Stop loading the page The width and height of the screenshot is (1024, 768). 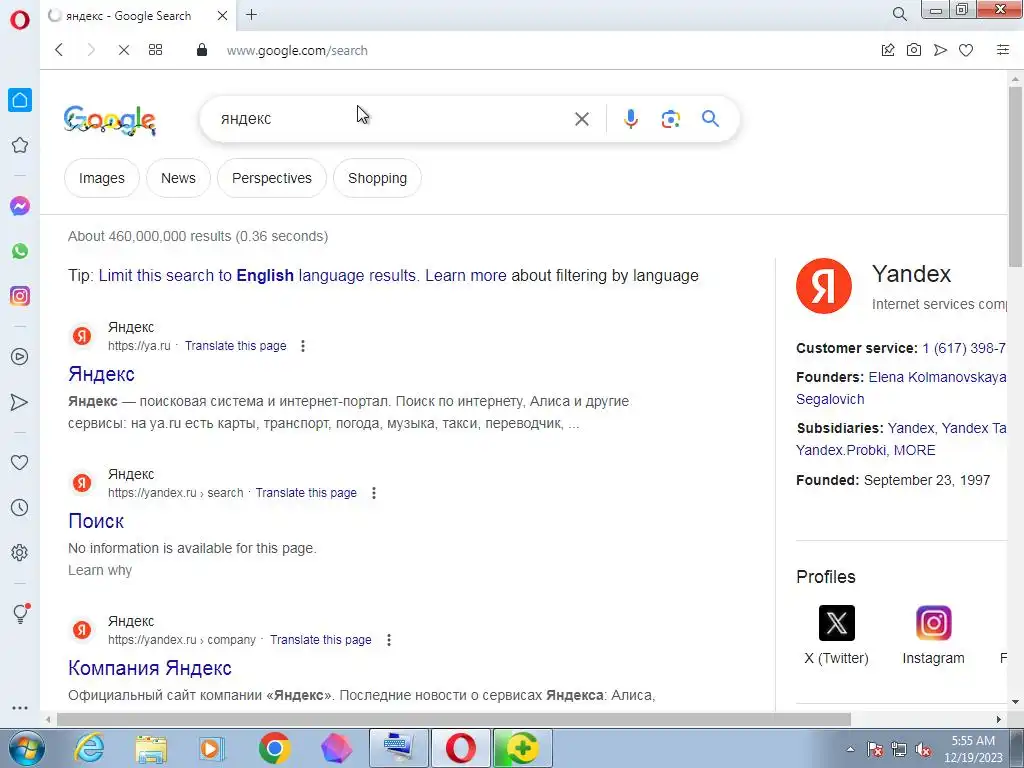click(x=123, y=50)
